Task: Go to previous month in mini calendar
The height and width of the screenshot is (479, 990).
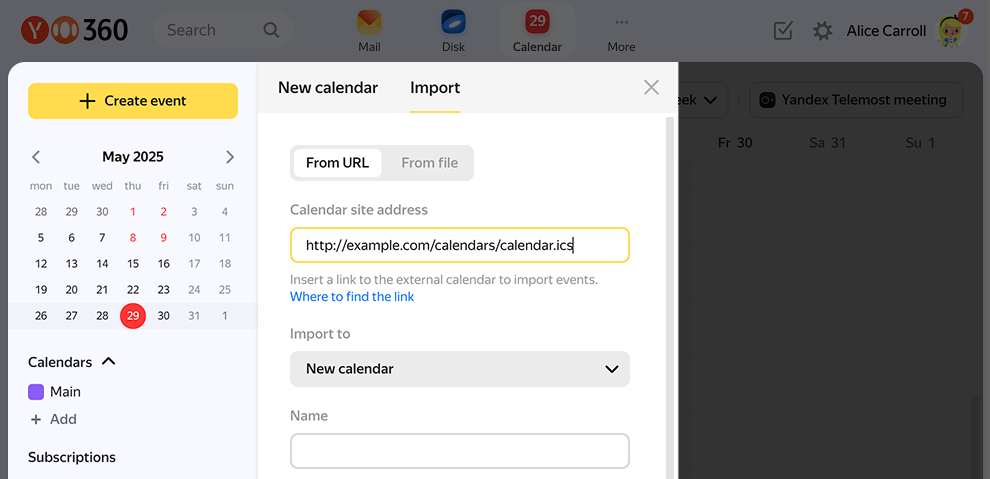Action: pos(36,157)
